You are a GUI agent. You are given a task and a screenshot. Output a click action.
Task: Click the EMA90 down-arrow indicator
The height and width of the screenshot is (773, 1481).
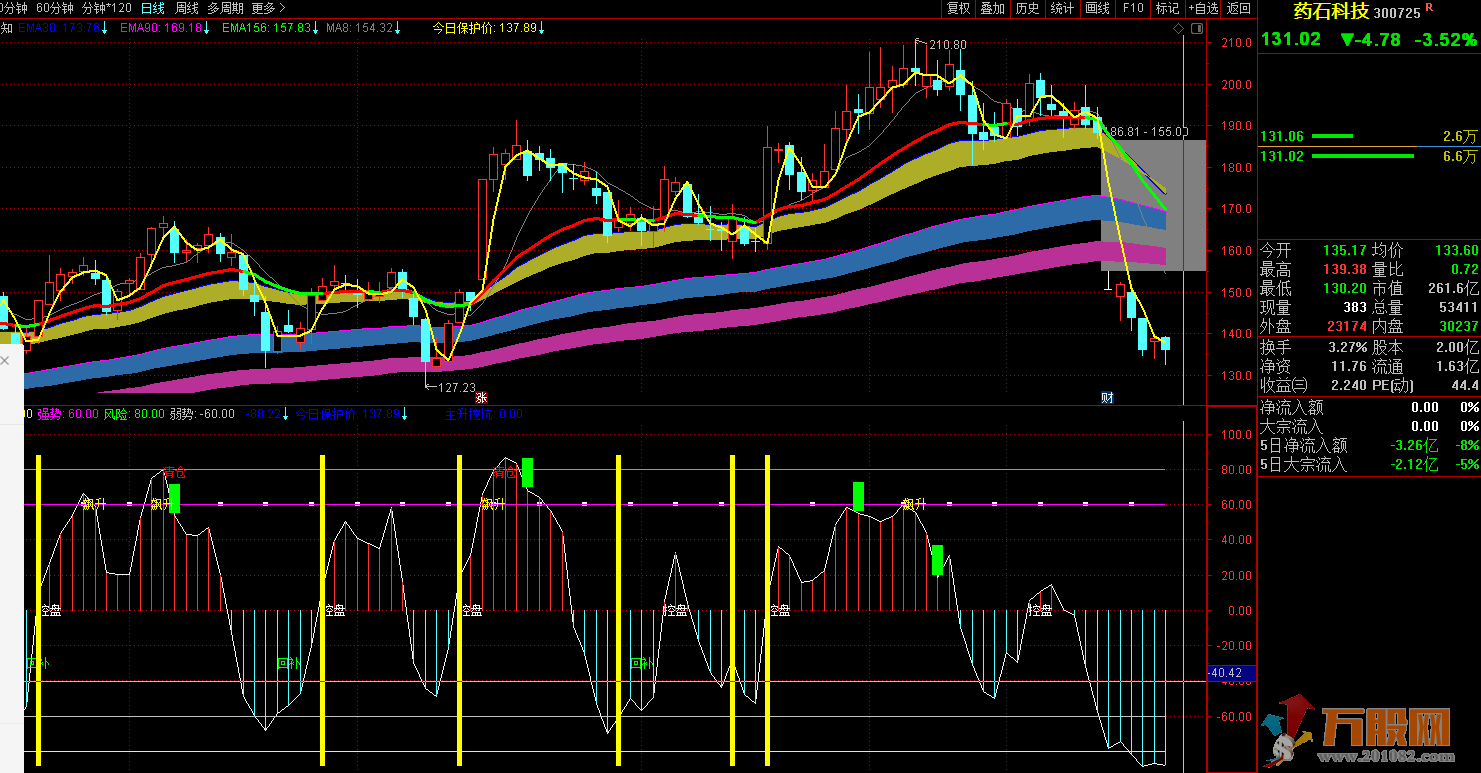coord(207,28)
